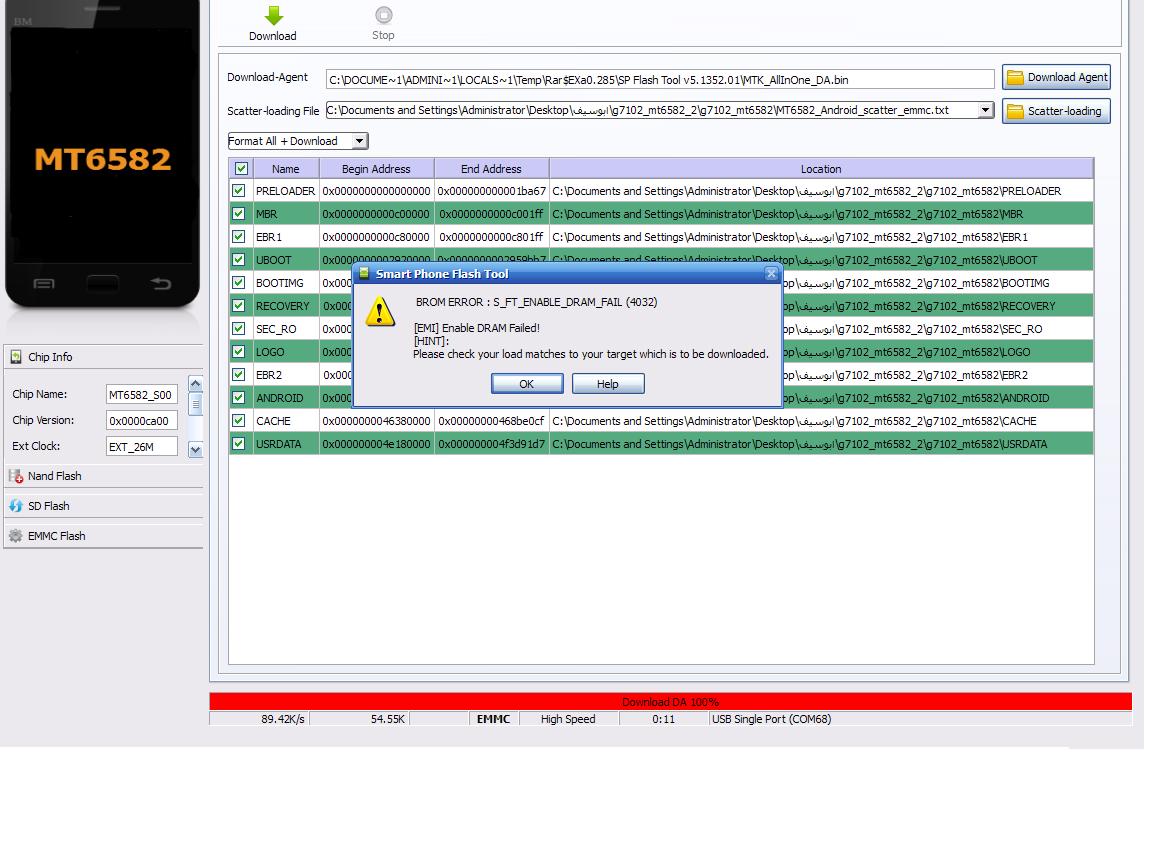Click the Chip Name field MT6582_S00
This screenshot has width=1152, height=864.
tap(142, 395)
